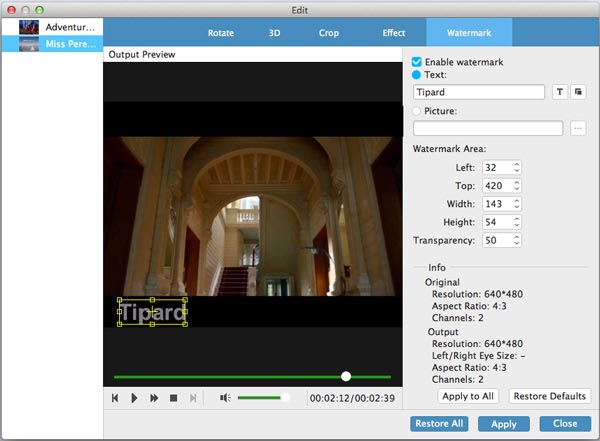Click the Apply to All button
The width and height of the screenshot is (600, 441).
[471, 396]
